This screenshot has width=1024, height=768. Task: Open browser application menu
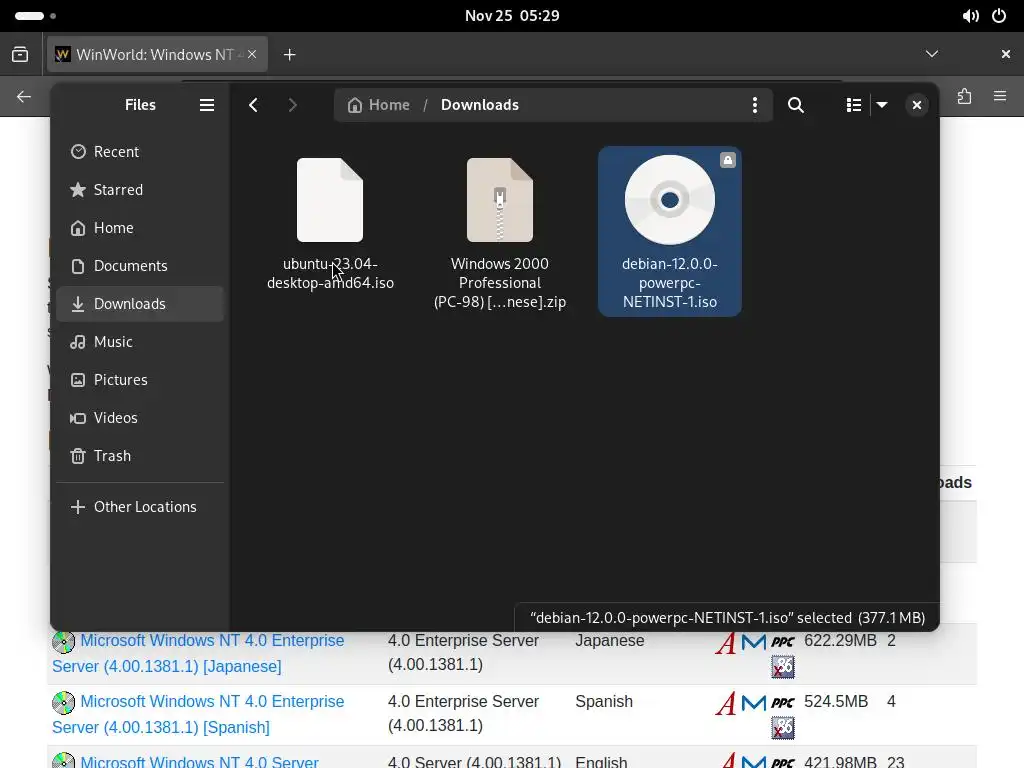tap(1000, 97)
